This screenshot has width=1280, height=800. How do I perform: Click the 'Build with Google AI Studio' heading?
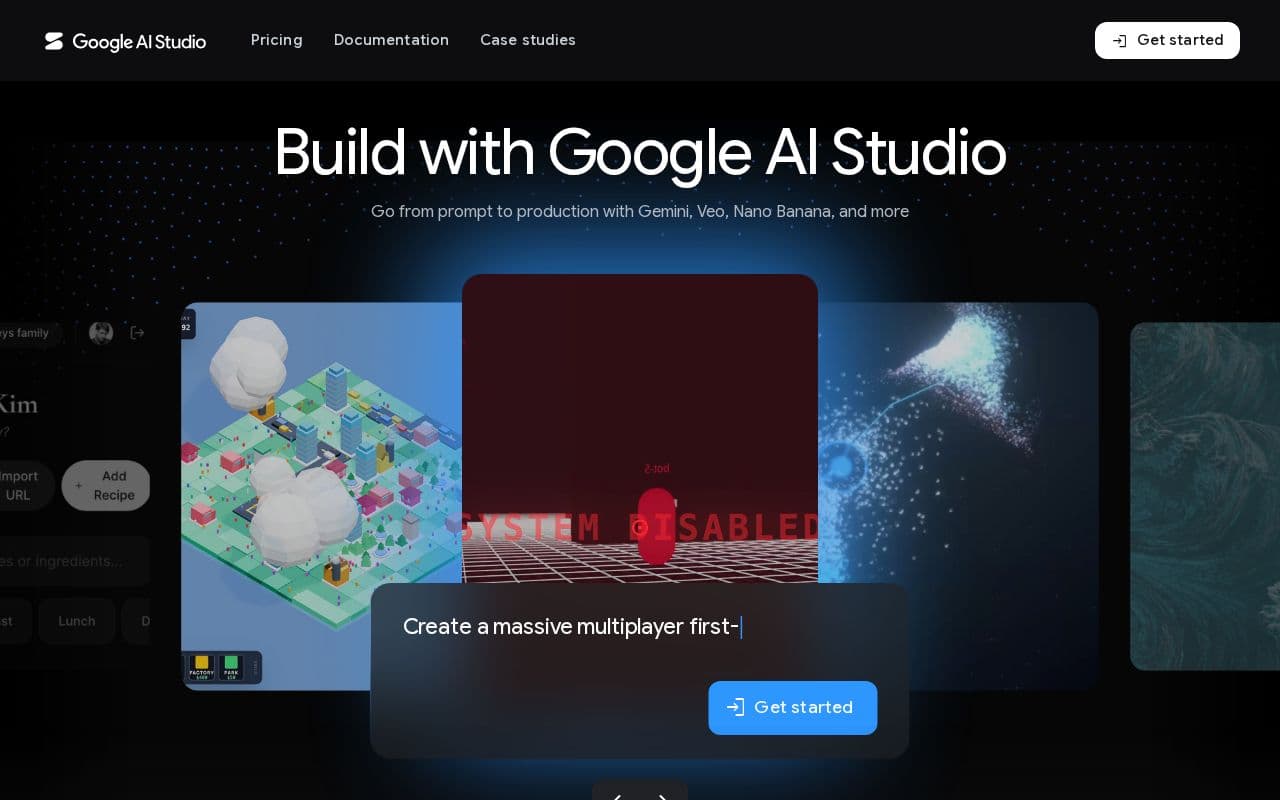coord(640,152)
